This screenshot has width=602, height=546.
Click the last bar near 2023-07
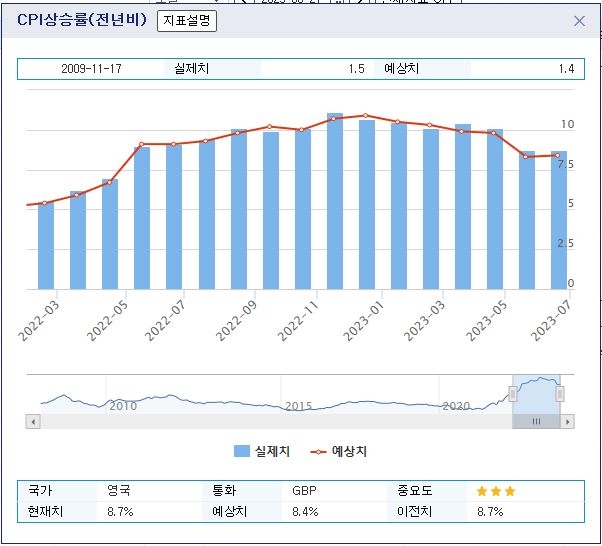pyautogui.click(x=559, y=220)
